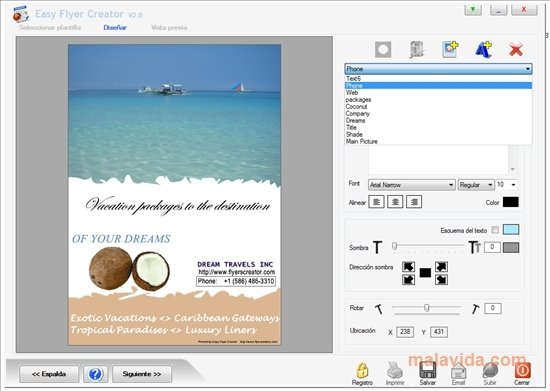Screen dimensions: 550x391
Task: Delete selected item with the red X icon
Action: point(516,50)
